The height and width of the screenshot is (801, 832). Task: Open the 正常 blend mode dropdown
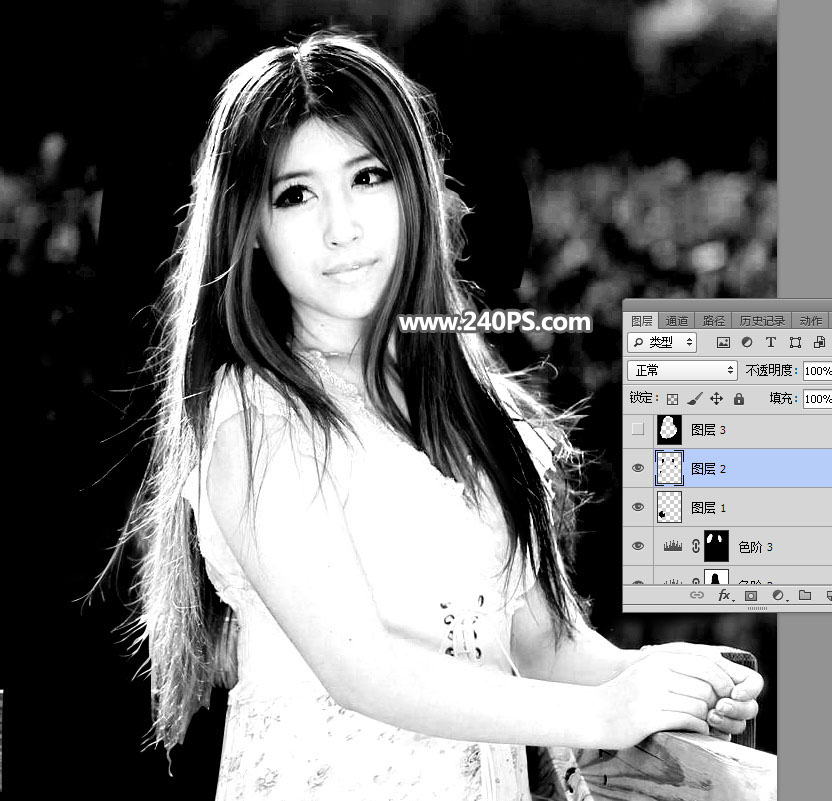click(x=682, y=370)
